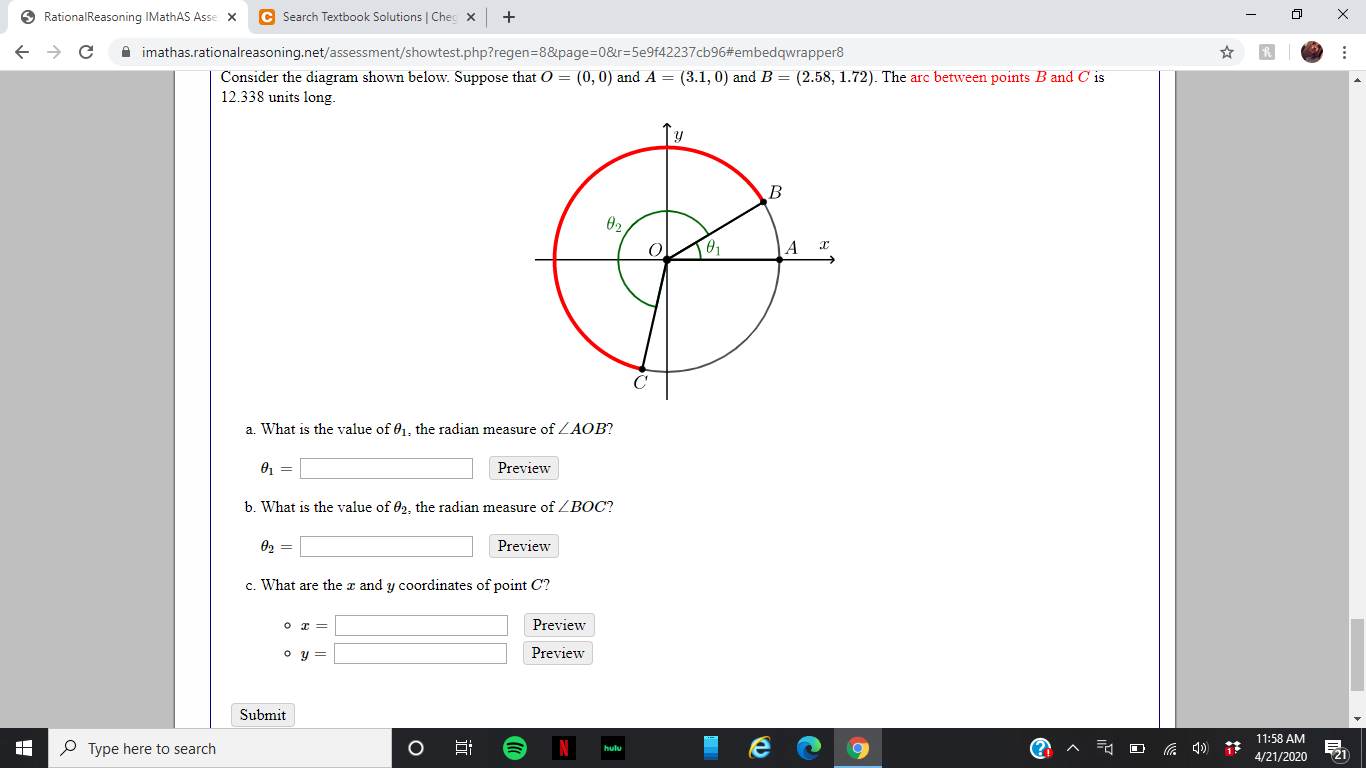Image resolution: width=1366 pixels, height=768 pixels.
Task: Click the θ2 answer input field
Action: (386, 546)
